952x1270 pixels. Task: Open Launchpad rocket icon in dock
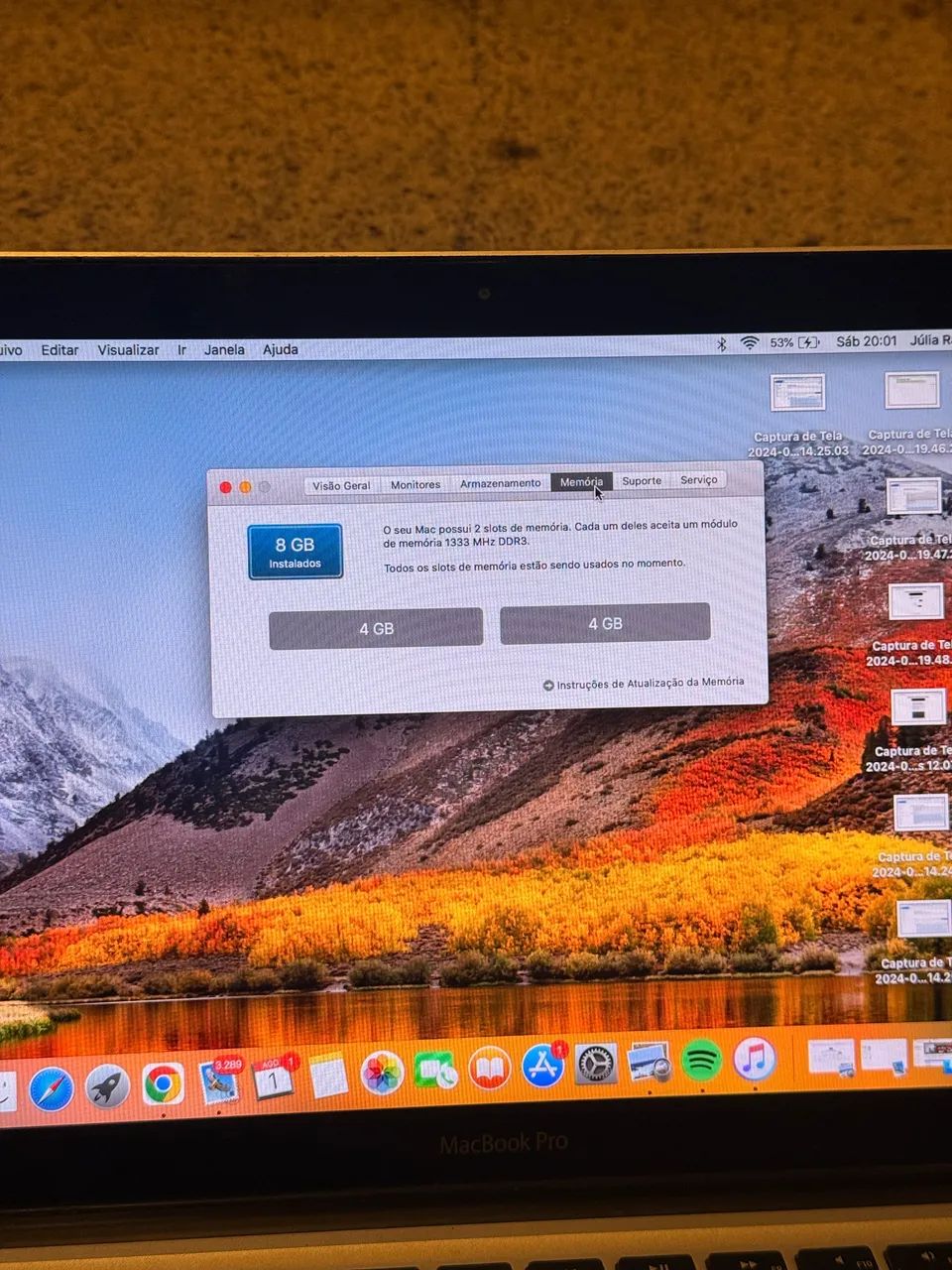click(x=107, y=1087)
